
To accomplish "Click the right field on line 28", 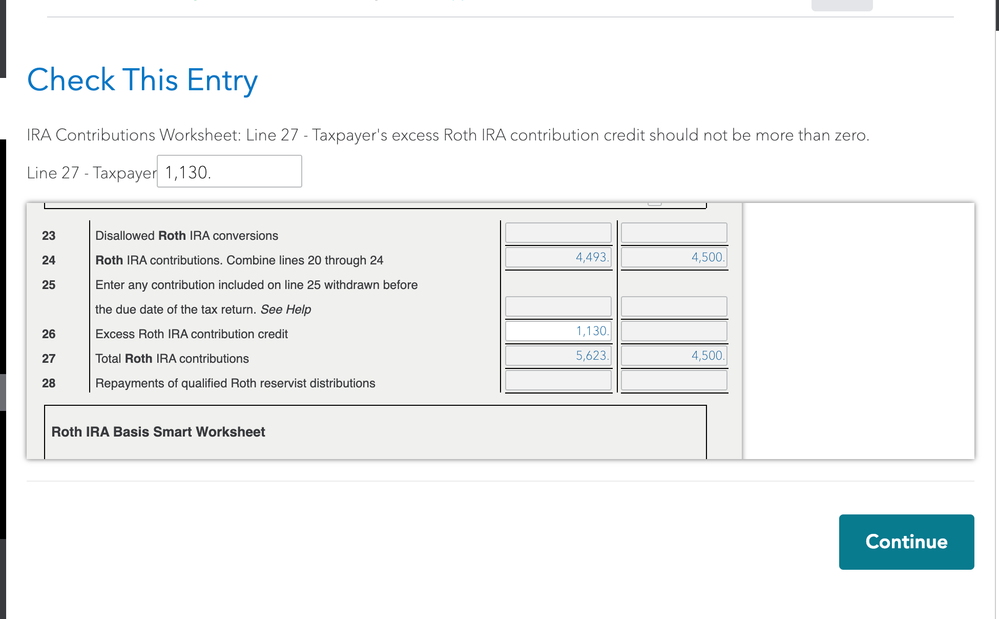I will coord(674,380).
